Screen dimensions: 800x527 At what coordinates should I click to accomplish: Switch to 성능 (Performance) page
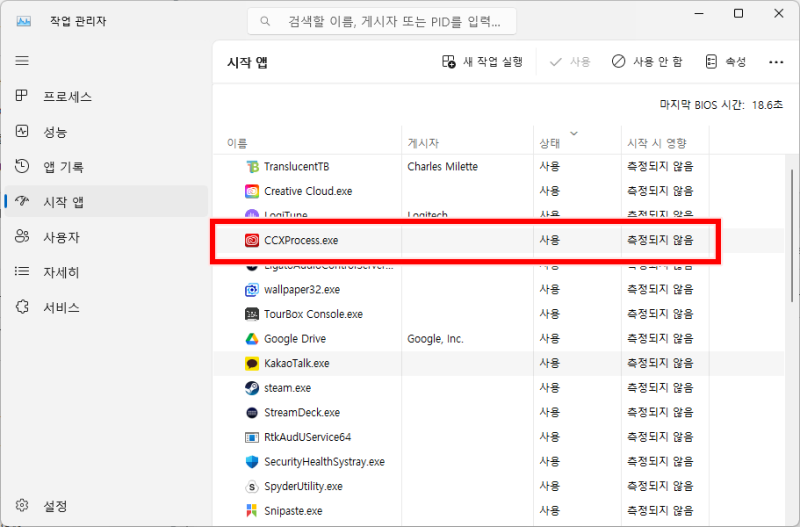click(106, 132)
